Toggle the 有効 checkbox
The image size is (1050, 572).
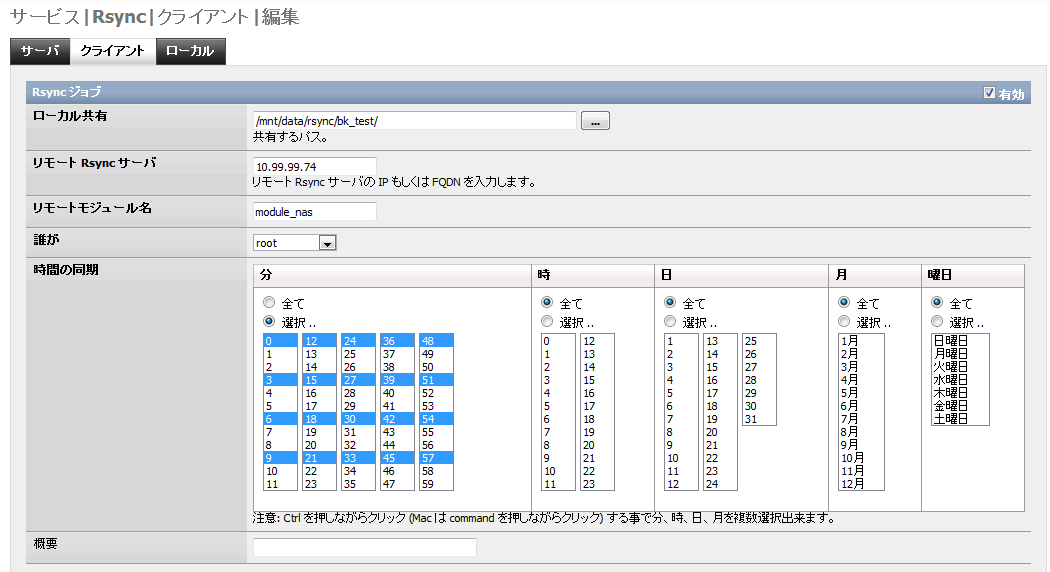[989, 93]
